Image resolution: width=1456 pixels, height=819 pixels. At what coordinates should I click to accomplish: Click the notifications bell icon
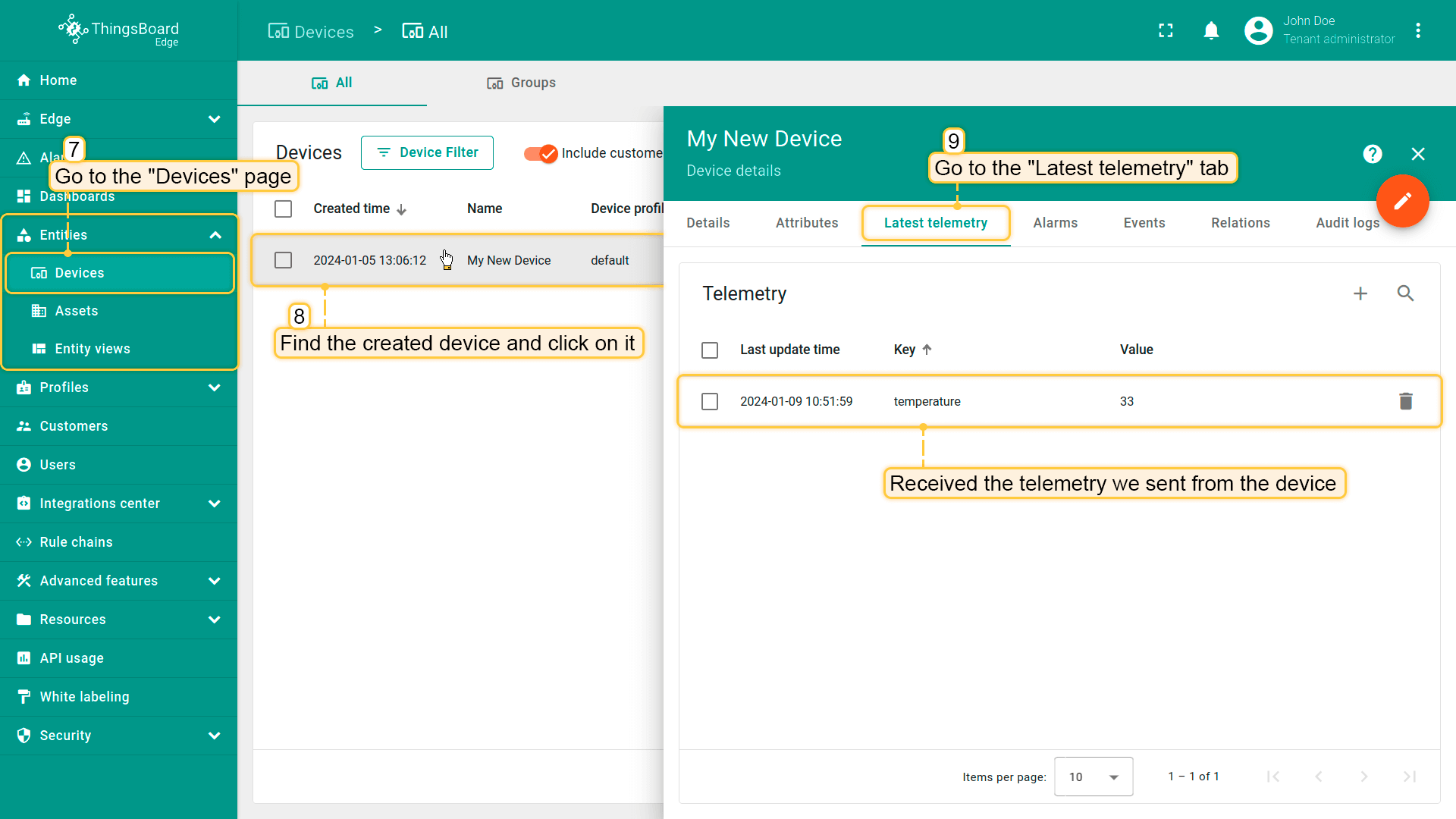click(x=1211, y=31)
